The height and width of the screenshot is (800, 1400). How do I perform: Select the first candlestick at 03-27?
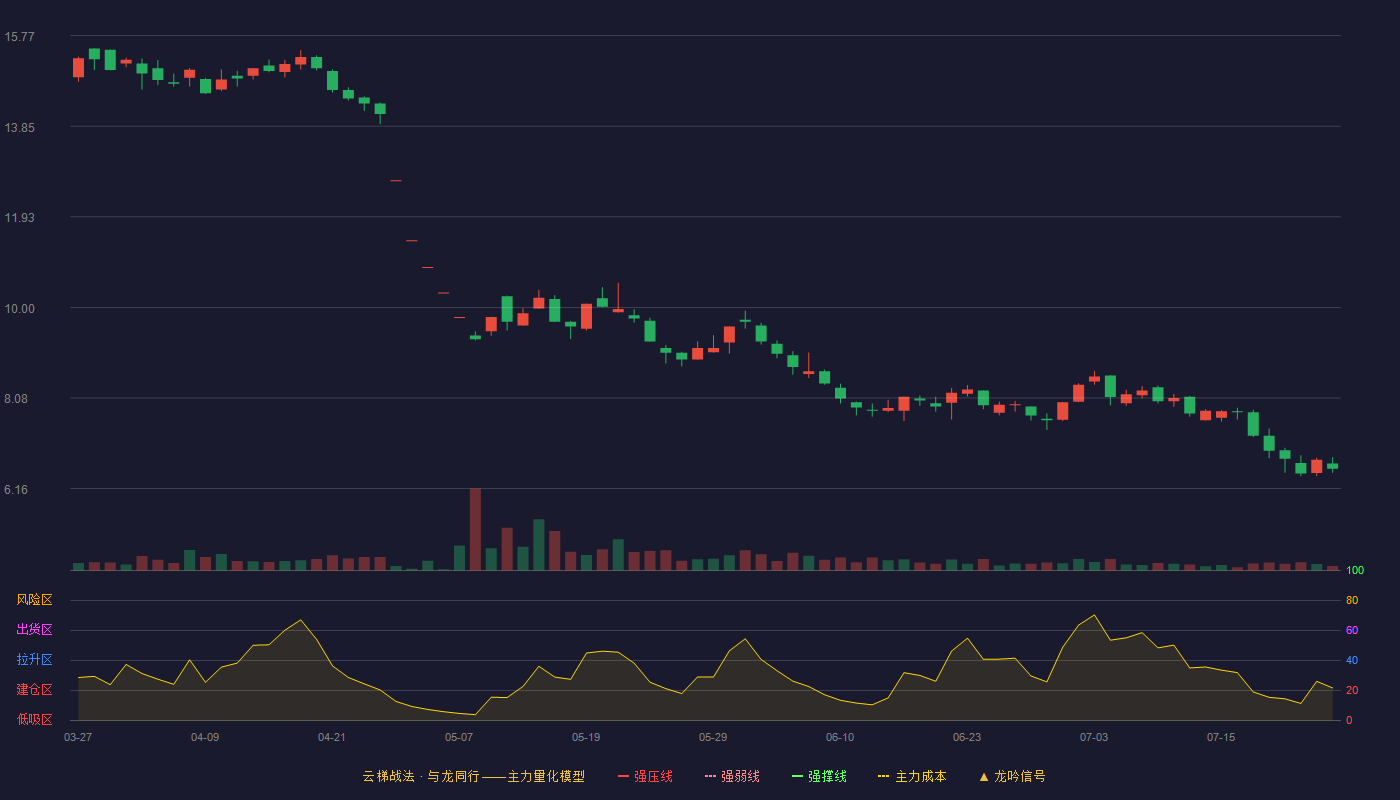pos(78,68)
